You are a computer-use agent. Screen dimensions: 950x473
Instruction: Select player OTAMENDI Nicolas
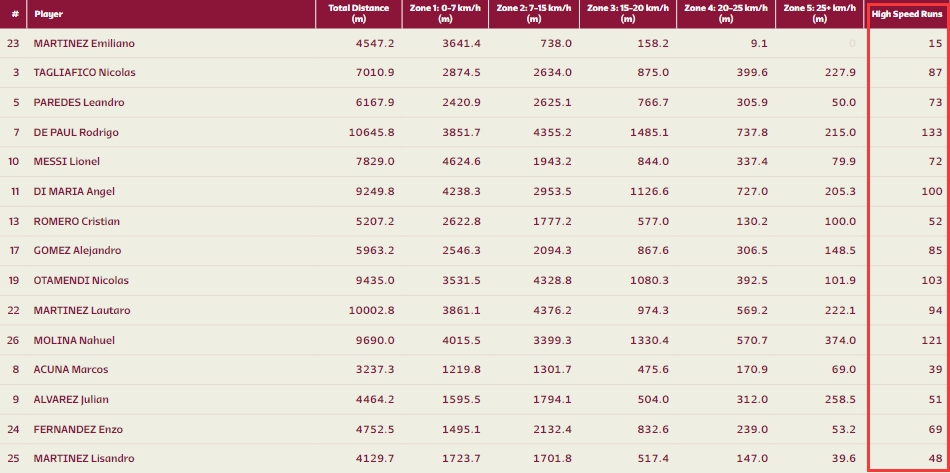coord(81,280)
